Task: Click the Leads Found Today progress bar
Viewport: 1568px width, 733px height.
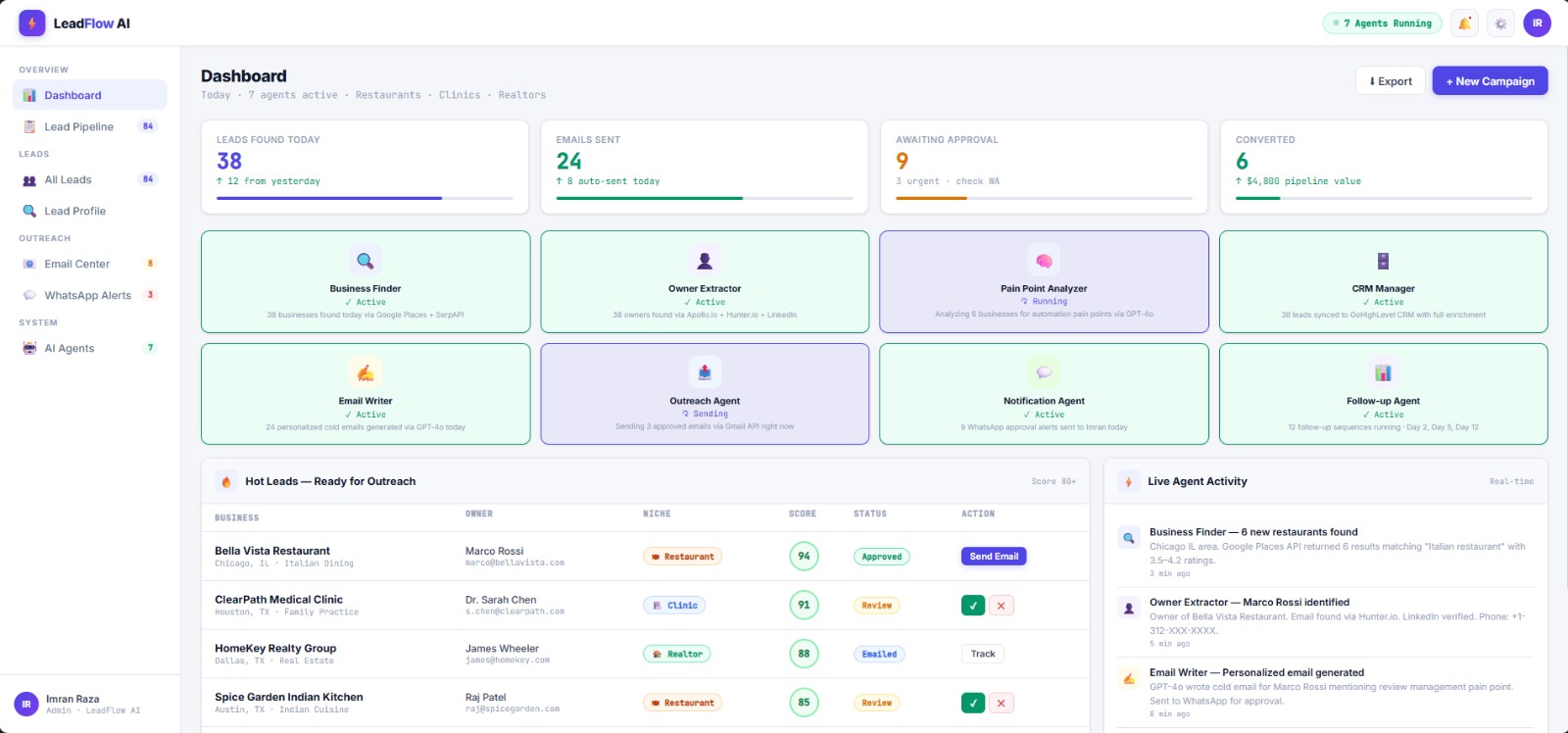Action: coord(365,198)
